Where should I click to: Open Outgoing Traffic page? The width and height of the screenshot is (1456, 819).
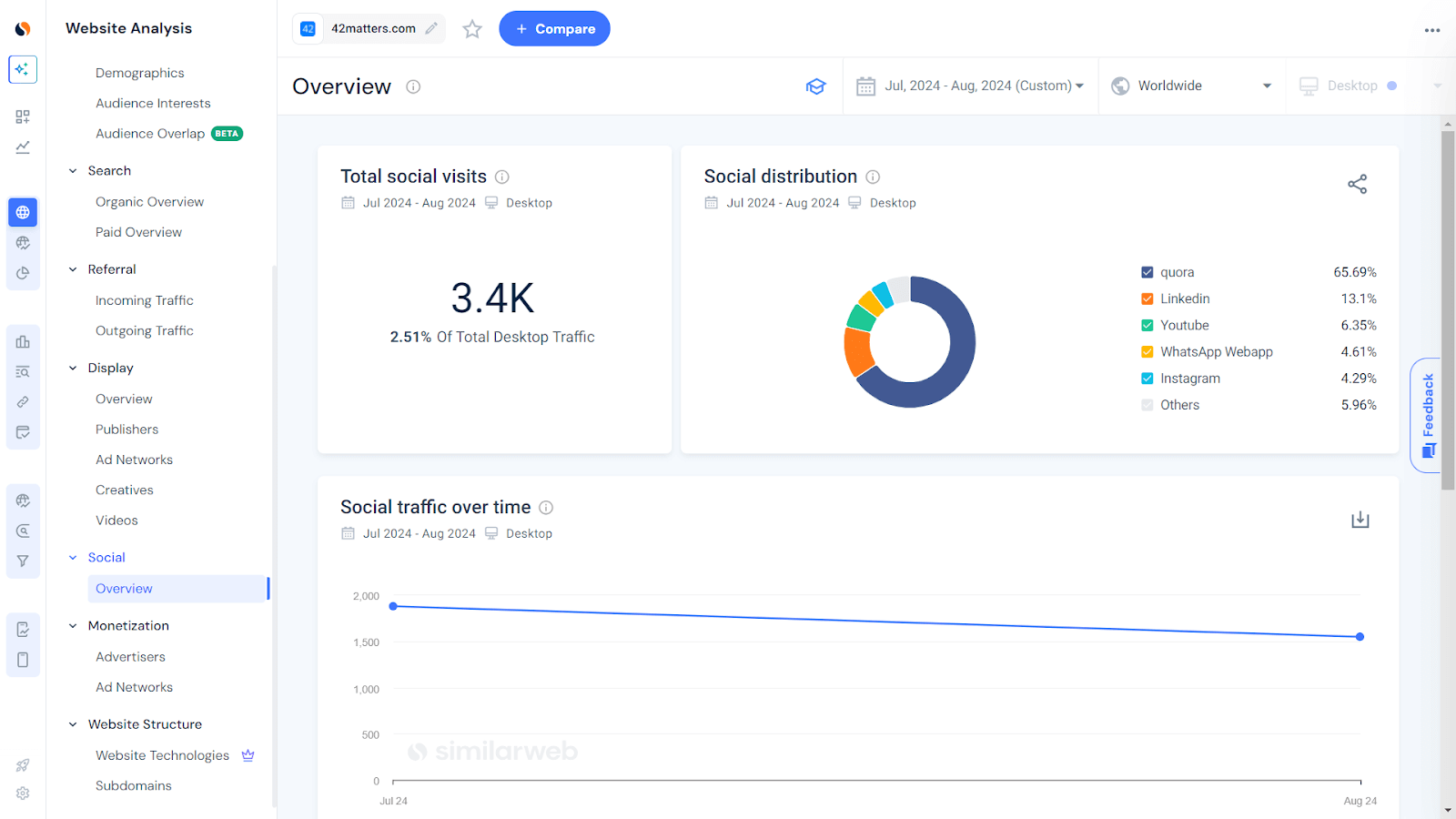145,330
